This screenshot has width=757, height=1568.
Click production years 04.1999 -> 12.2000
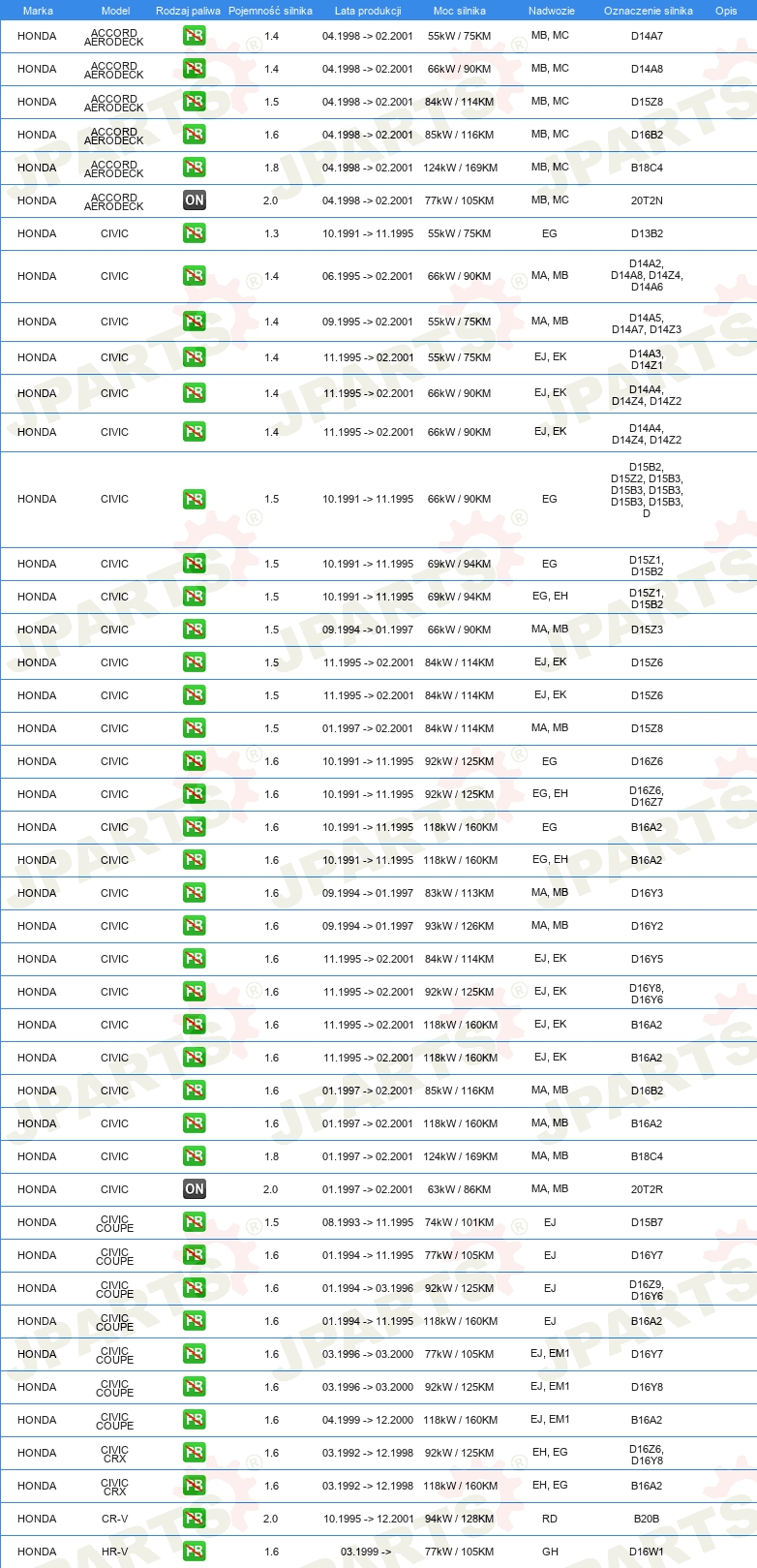click(x=368, y=1420)
